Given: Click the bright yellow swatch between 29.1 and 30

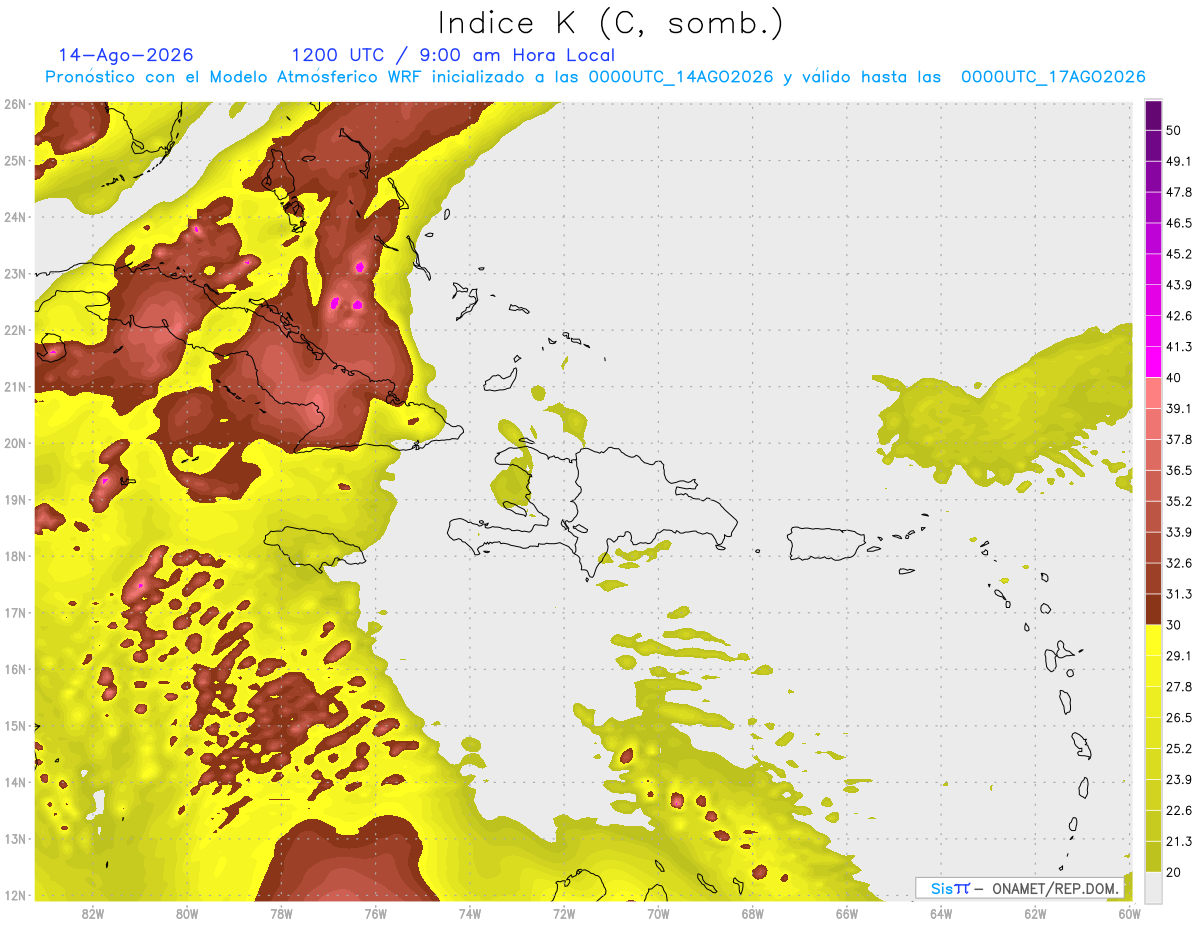Looking at the screenshot, I should [1153, 640].
